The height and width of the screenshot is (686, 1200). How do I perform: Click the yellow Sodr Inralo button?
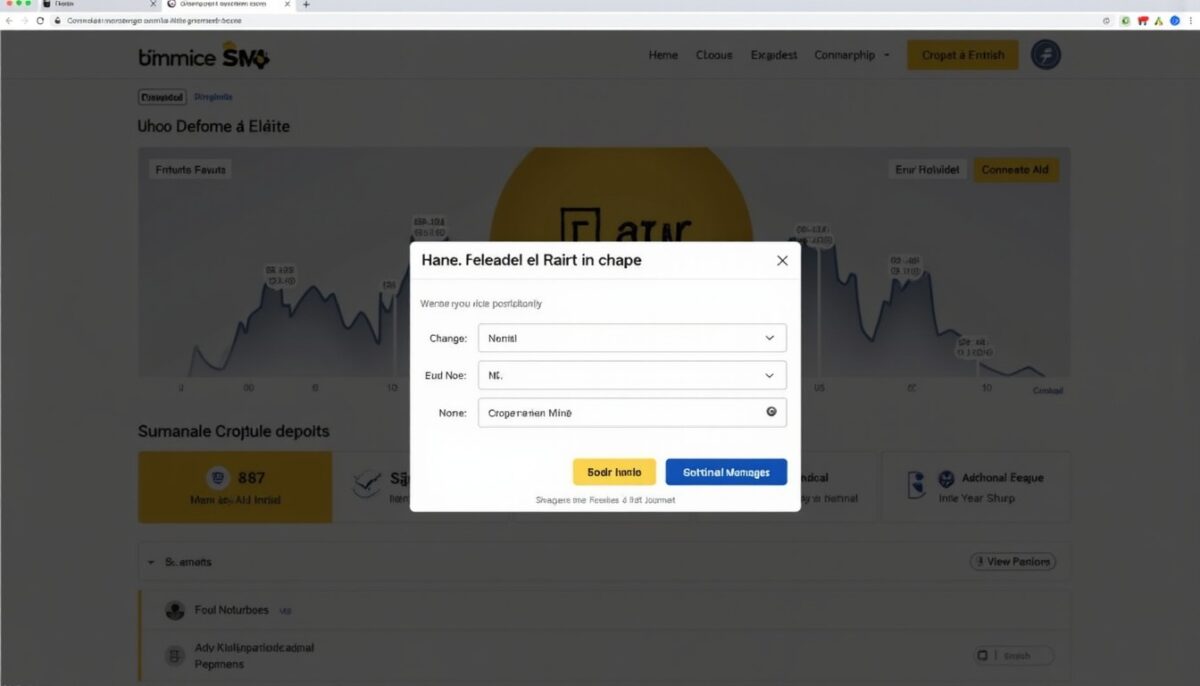pos(614,472)
